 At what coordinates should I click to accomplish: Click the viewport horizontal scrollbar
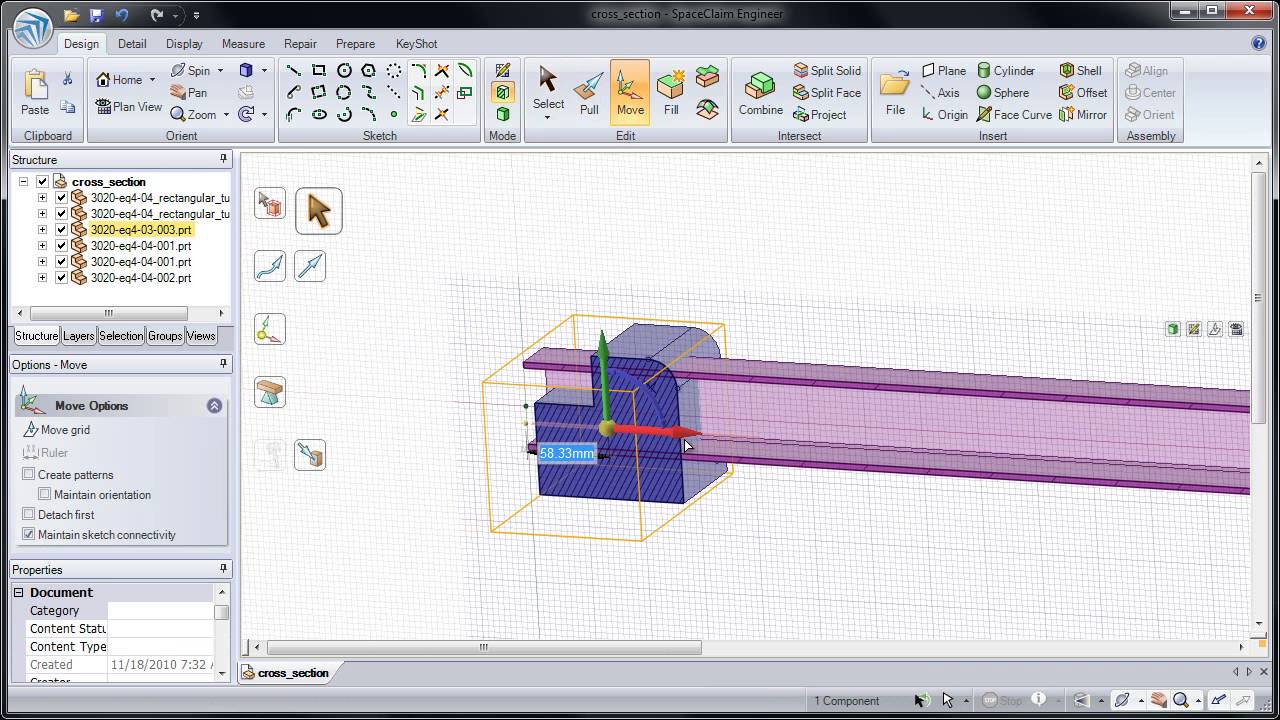(484, 647)
